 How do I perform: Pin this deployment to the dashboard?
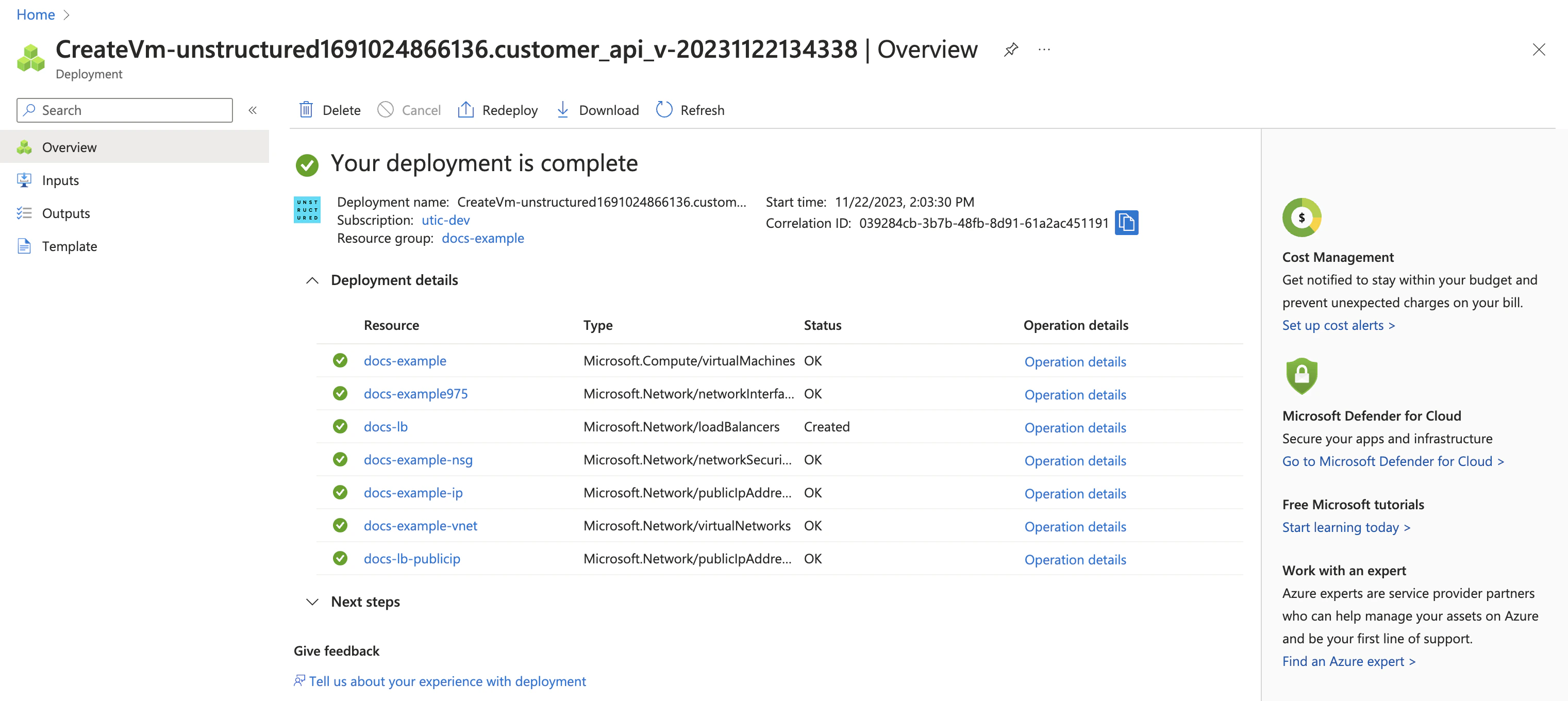[x=1011, y=49]
